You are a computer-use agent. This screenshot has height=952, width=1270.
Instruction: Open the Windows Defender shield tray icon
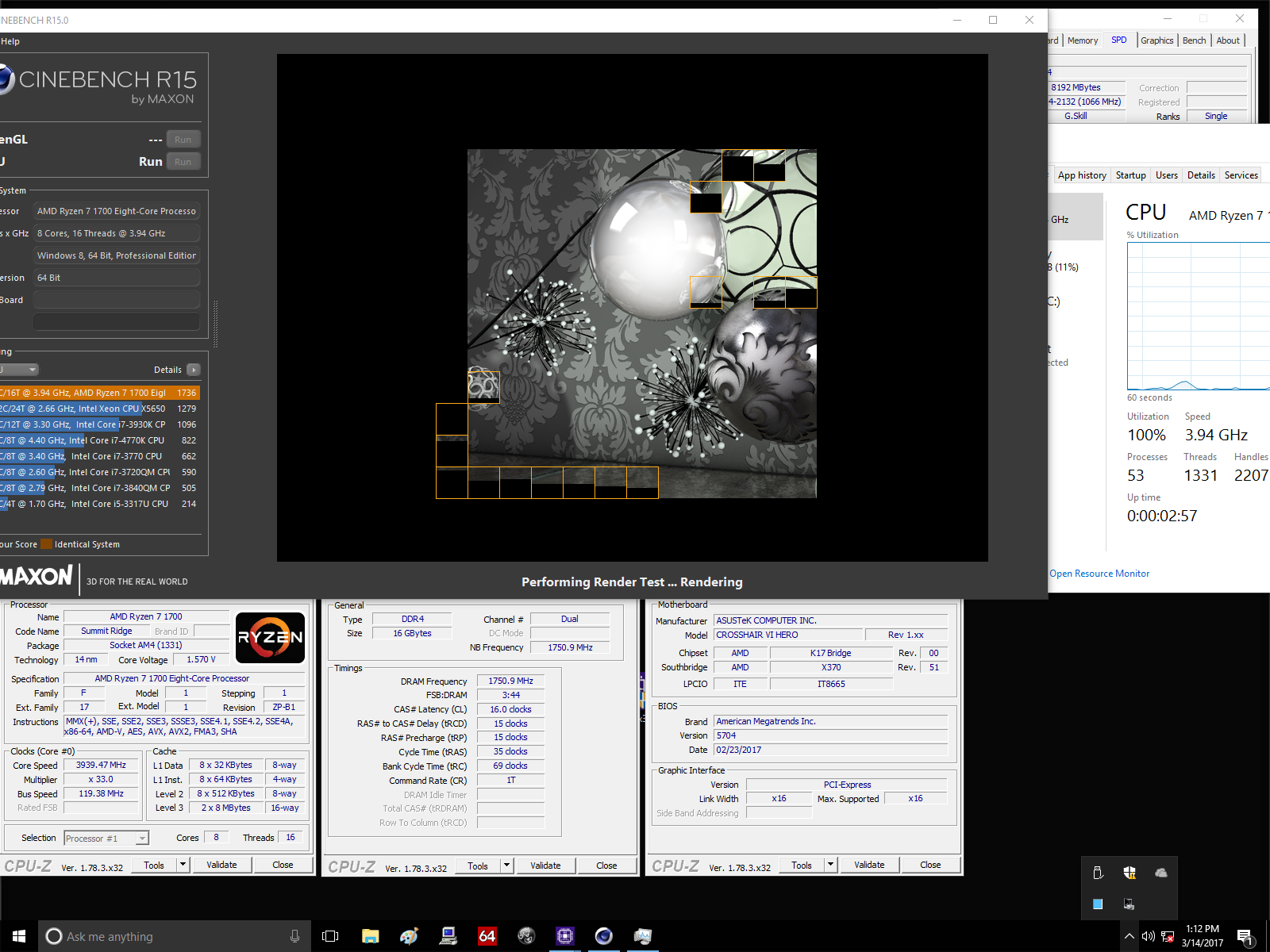point(1130,873)
